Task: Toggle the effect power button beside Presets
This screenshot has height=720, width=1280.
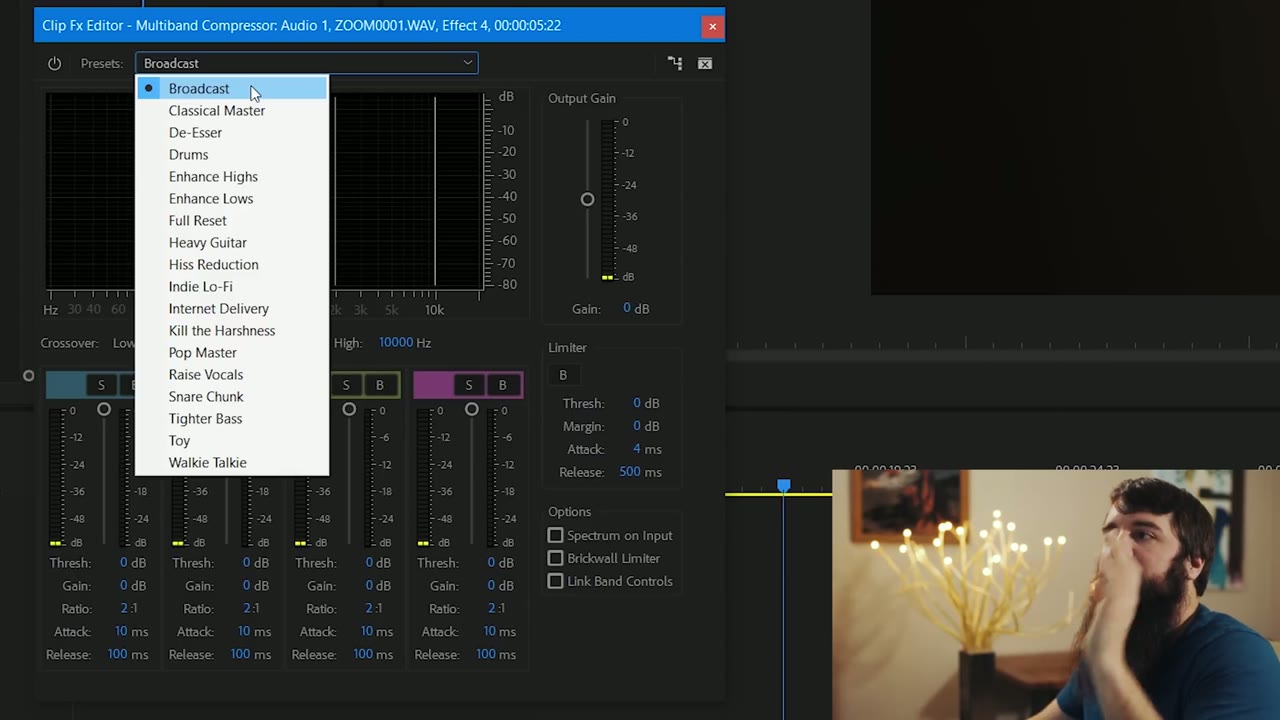Action: tap(54, 63)
